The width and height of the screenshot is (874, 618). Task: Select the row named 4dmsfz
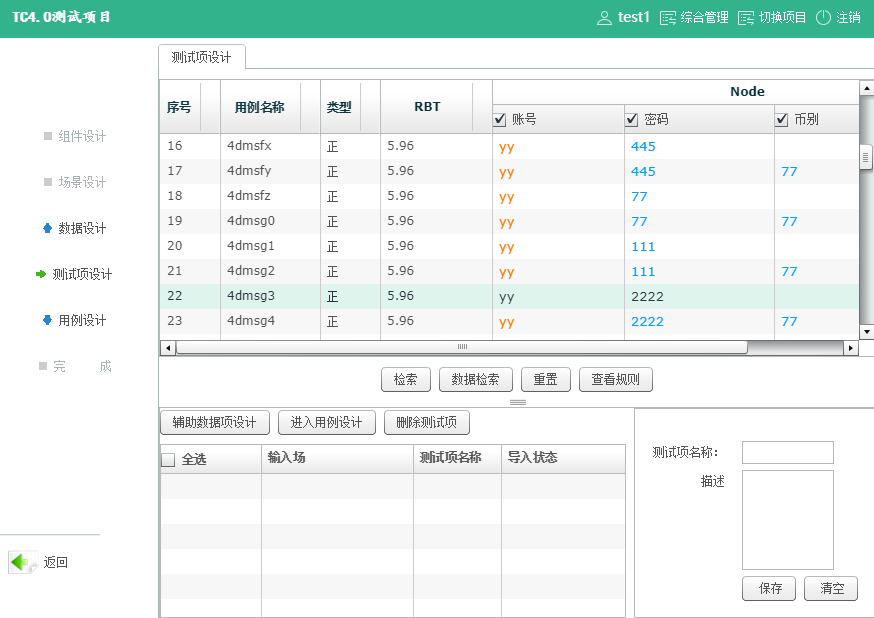(x=509, y=197)
